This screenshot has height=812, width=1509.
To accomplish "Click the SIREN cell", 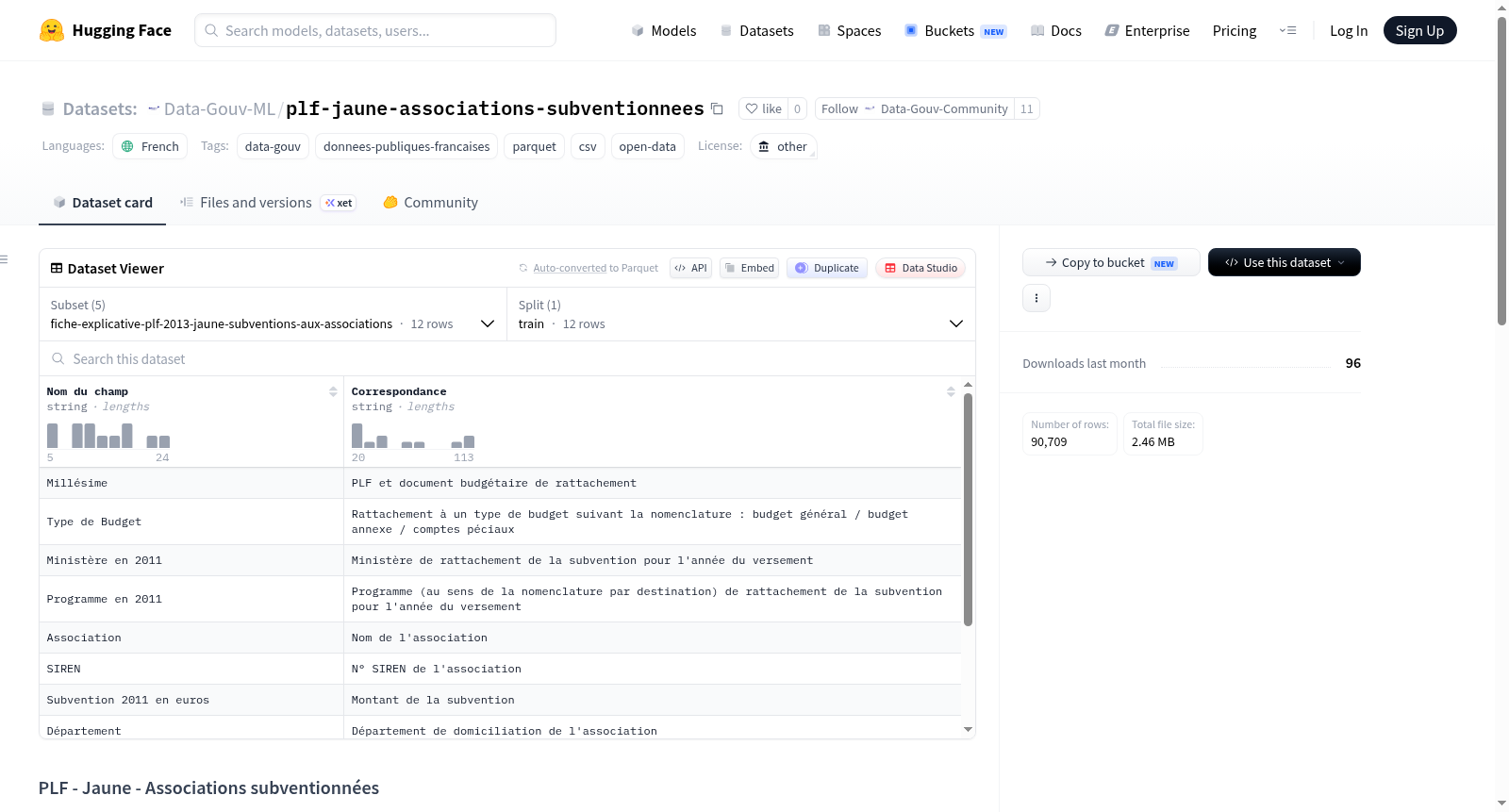I will [x=191, y=669].
